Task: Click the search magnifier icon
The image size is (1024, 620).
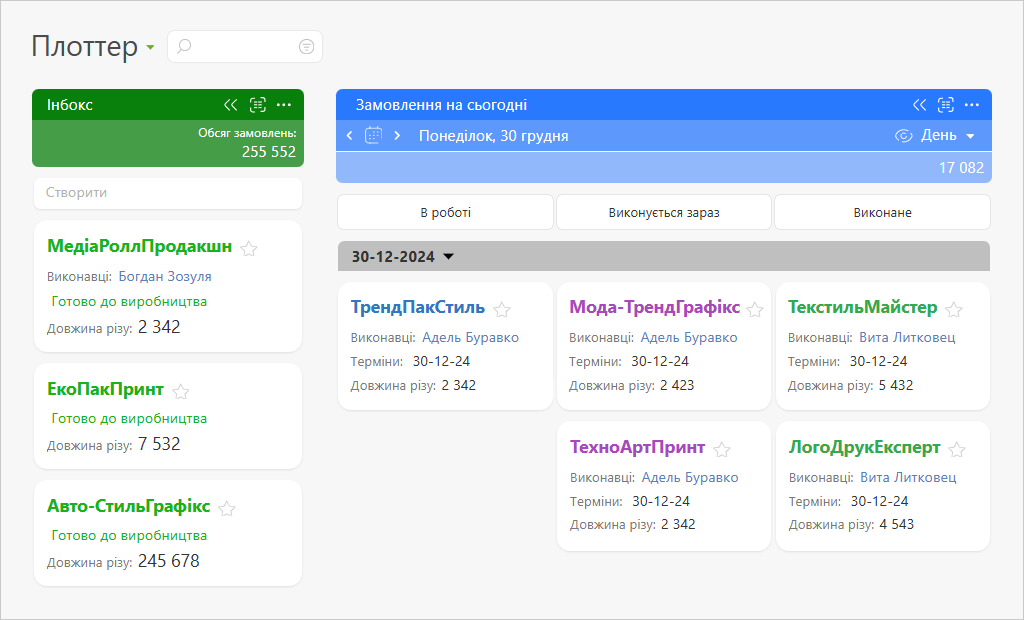Action: [184, 46]
